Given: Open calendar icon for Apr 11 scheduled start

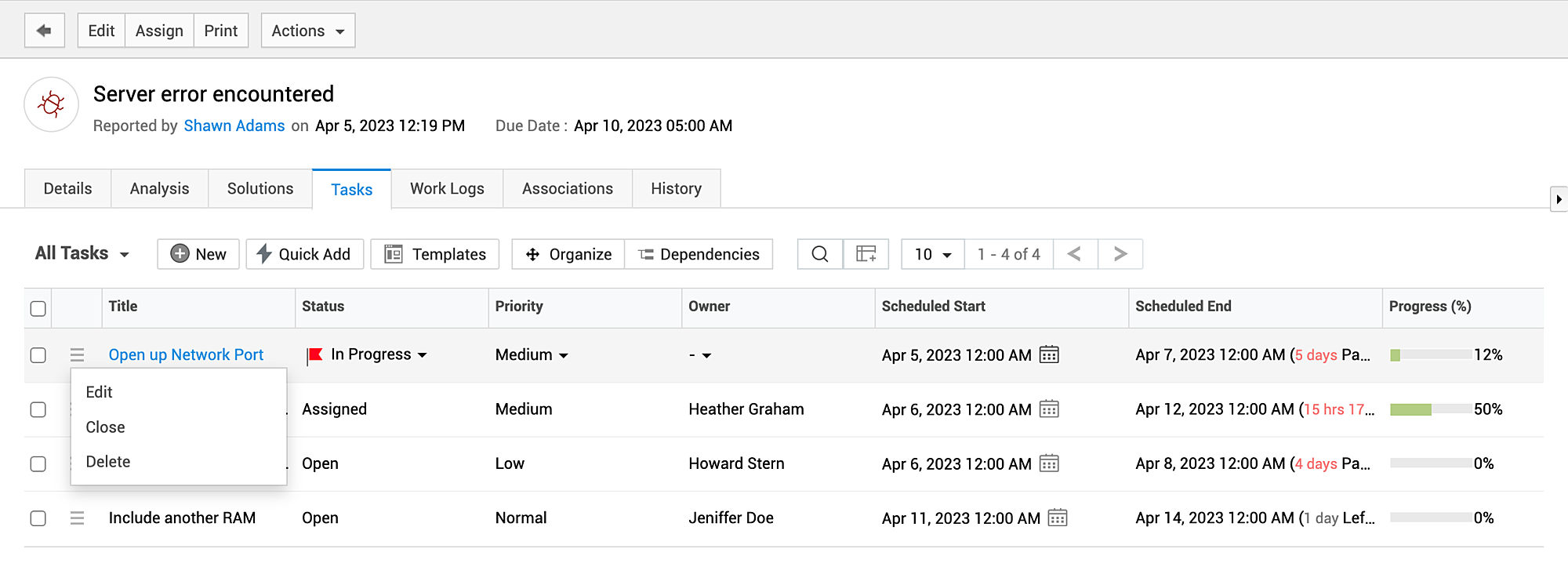Looking at the screenshot, I should [x=1057, y=518].
